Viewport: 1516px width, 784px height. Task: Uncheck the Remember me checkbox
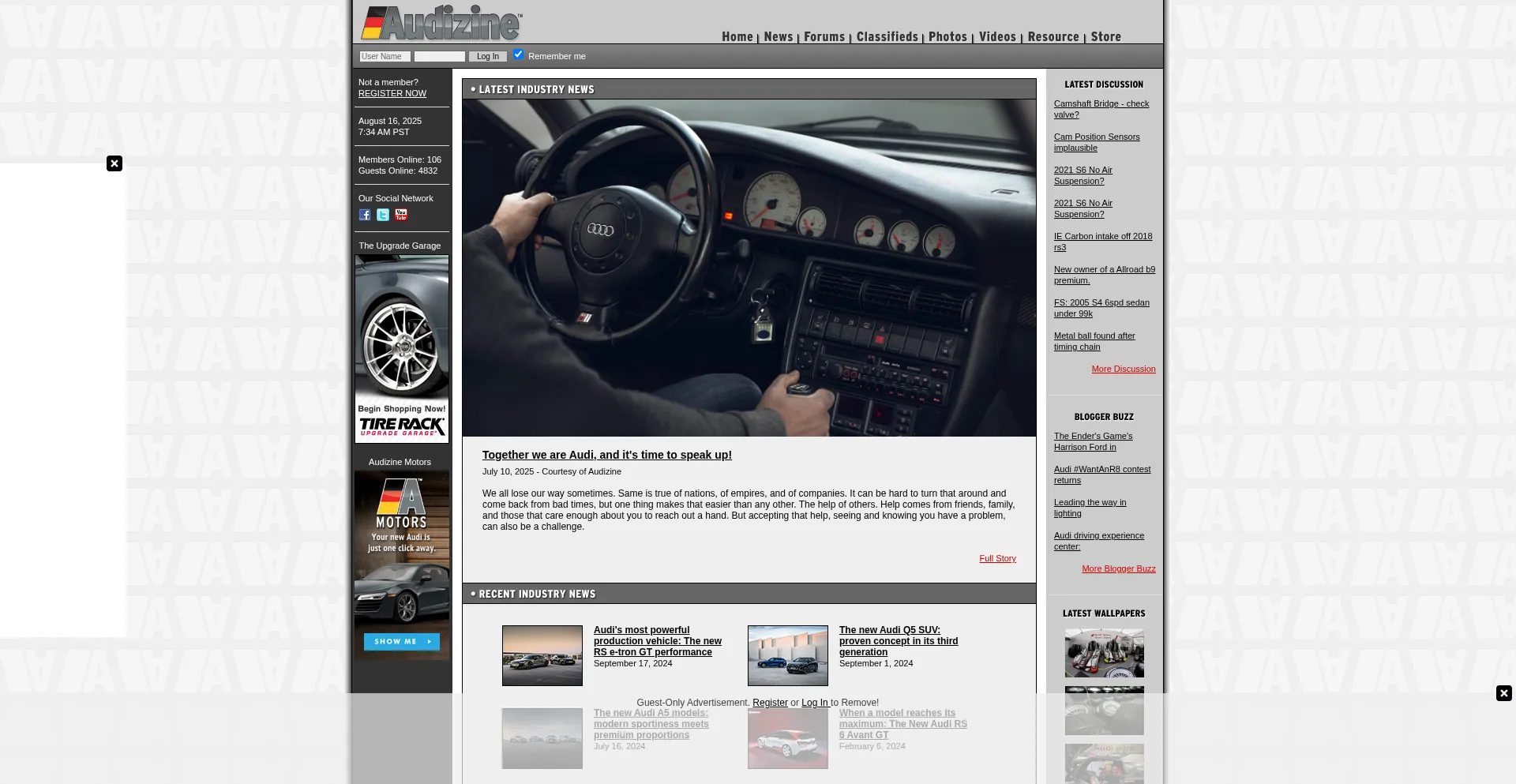click(518, 54)
